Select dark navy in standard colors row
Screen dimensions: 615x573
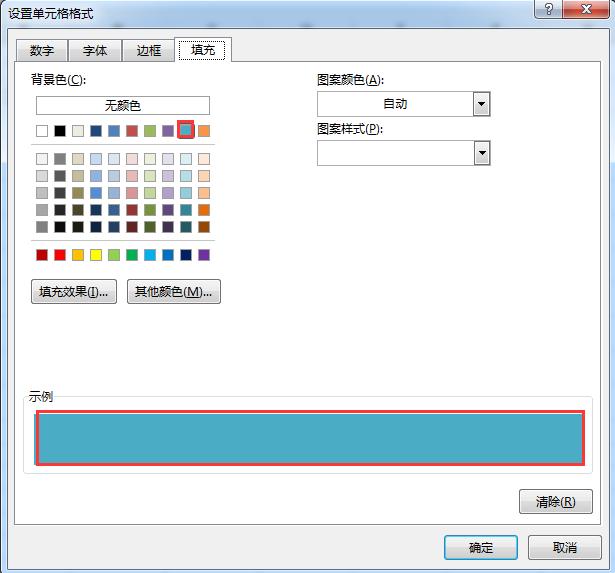click(186, 255)
